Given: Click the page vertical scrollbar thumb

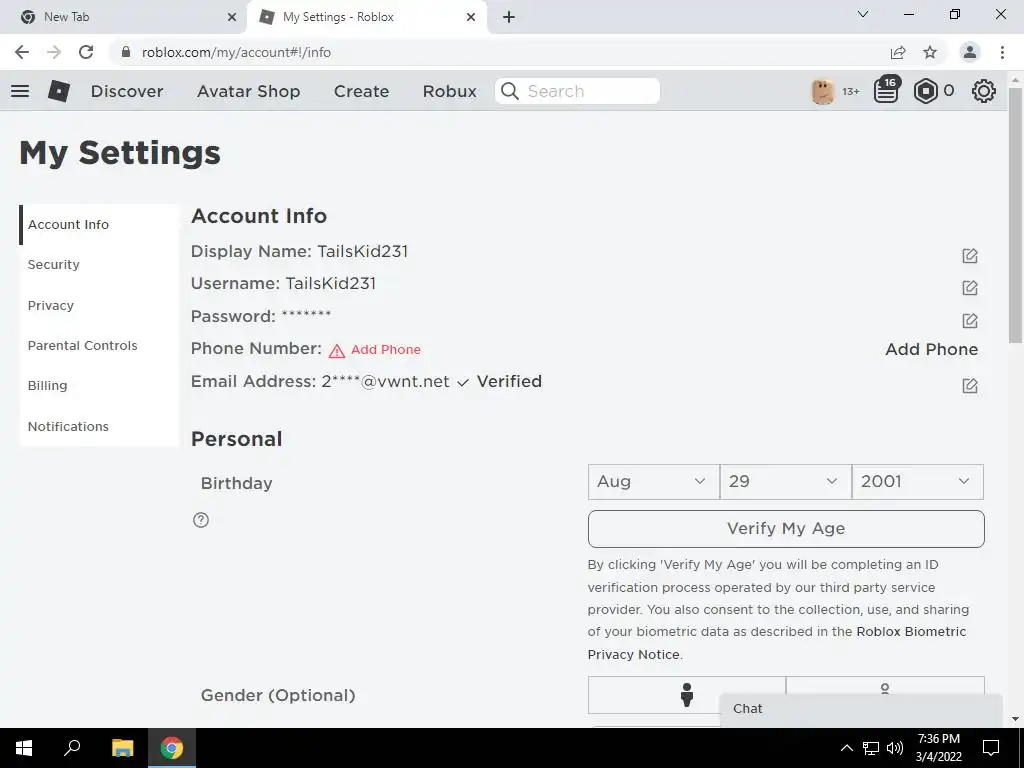Looking at the screenshot, I should 1015,216.
